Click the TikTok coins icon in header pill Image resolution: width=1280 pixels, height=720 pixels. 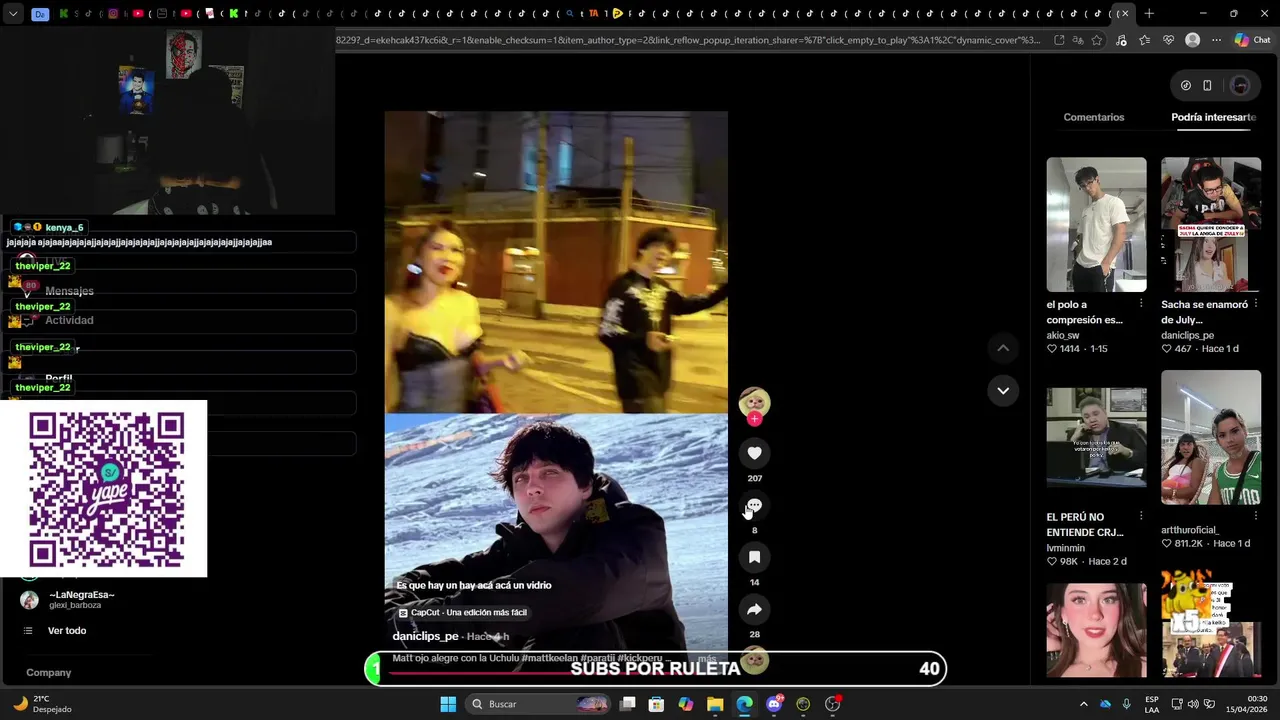pos(1186,86)
